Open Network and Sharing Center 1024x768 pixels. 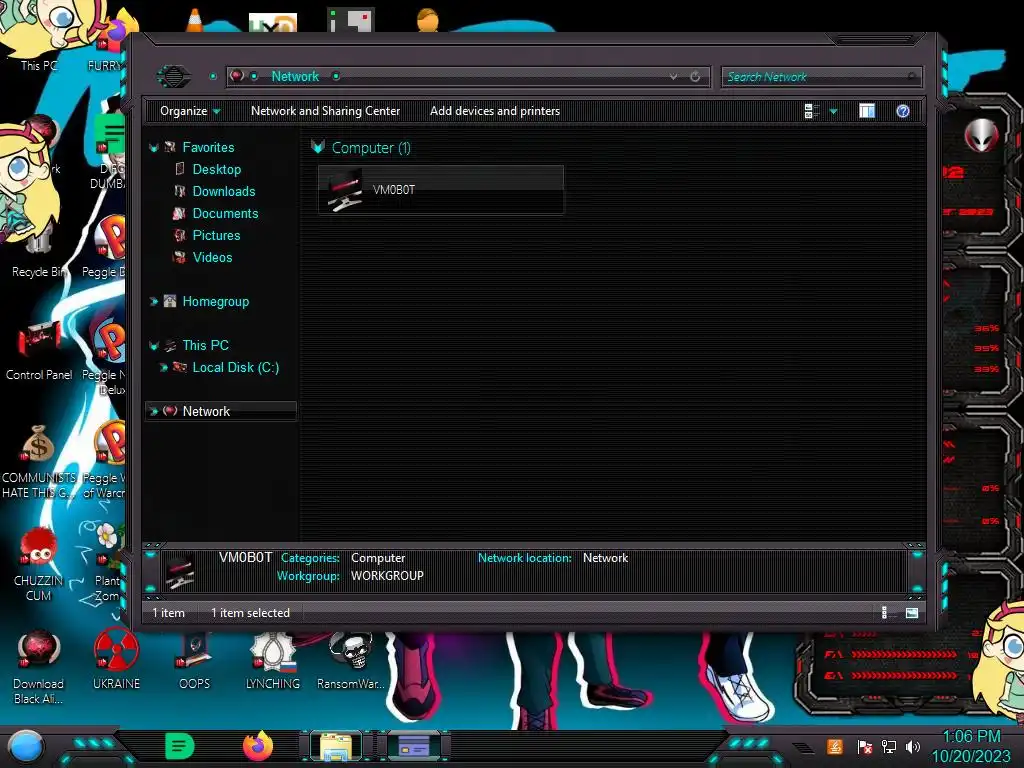coord(325,111)
